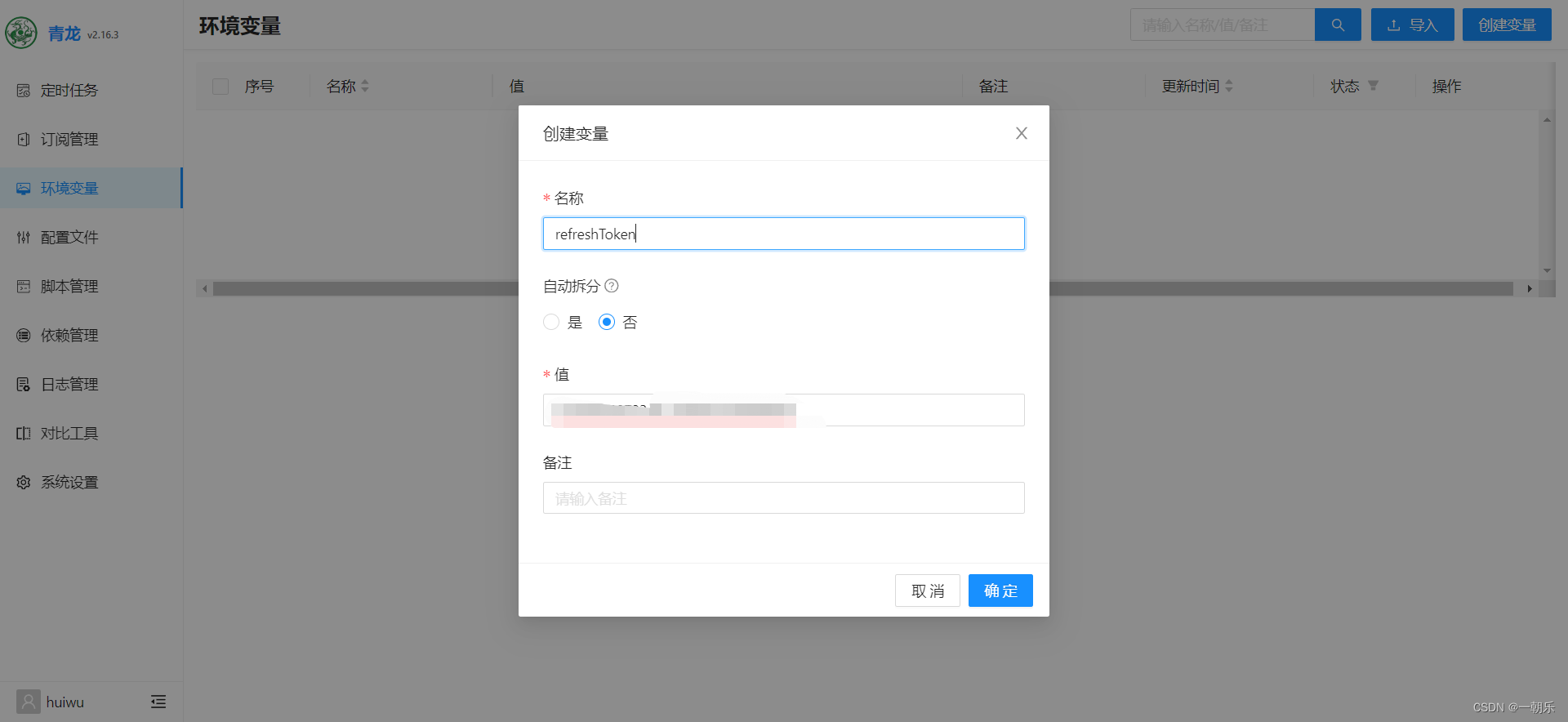The width and height of the screenshot is (1568, 722).
Task: Sort the table by 名称 column
Action: (365, 87)
